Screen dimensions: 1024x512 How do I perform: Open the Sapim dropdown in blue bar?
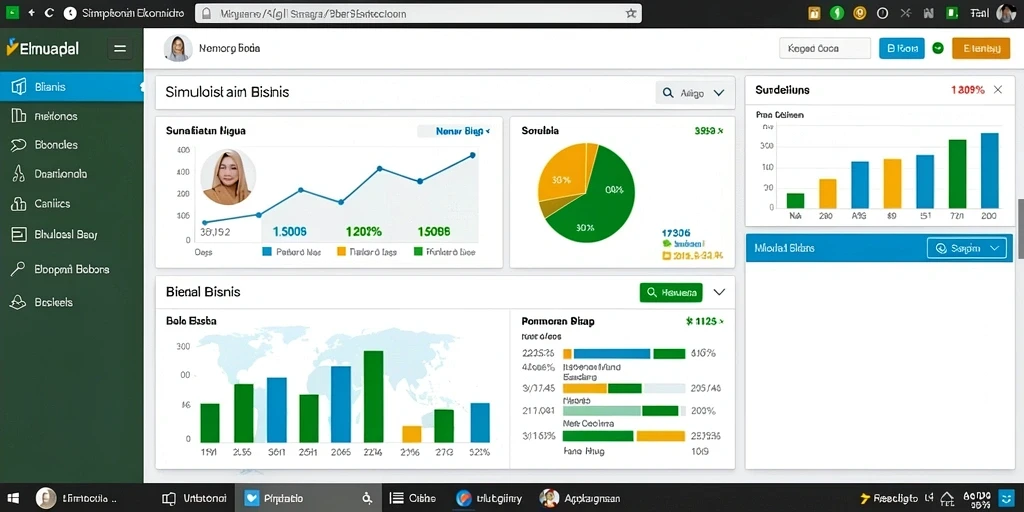click(x=967, y=248)
